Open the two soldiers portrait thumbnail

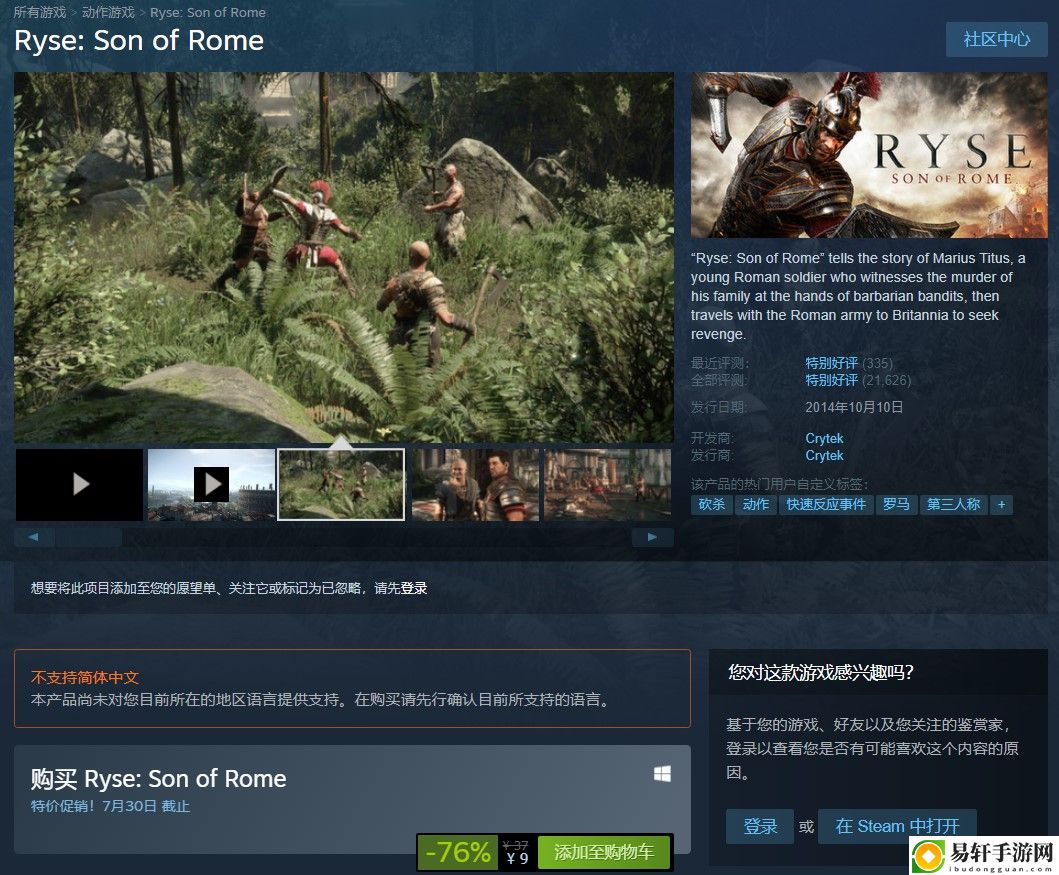[475, 484]
